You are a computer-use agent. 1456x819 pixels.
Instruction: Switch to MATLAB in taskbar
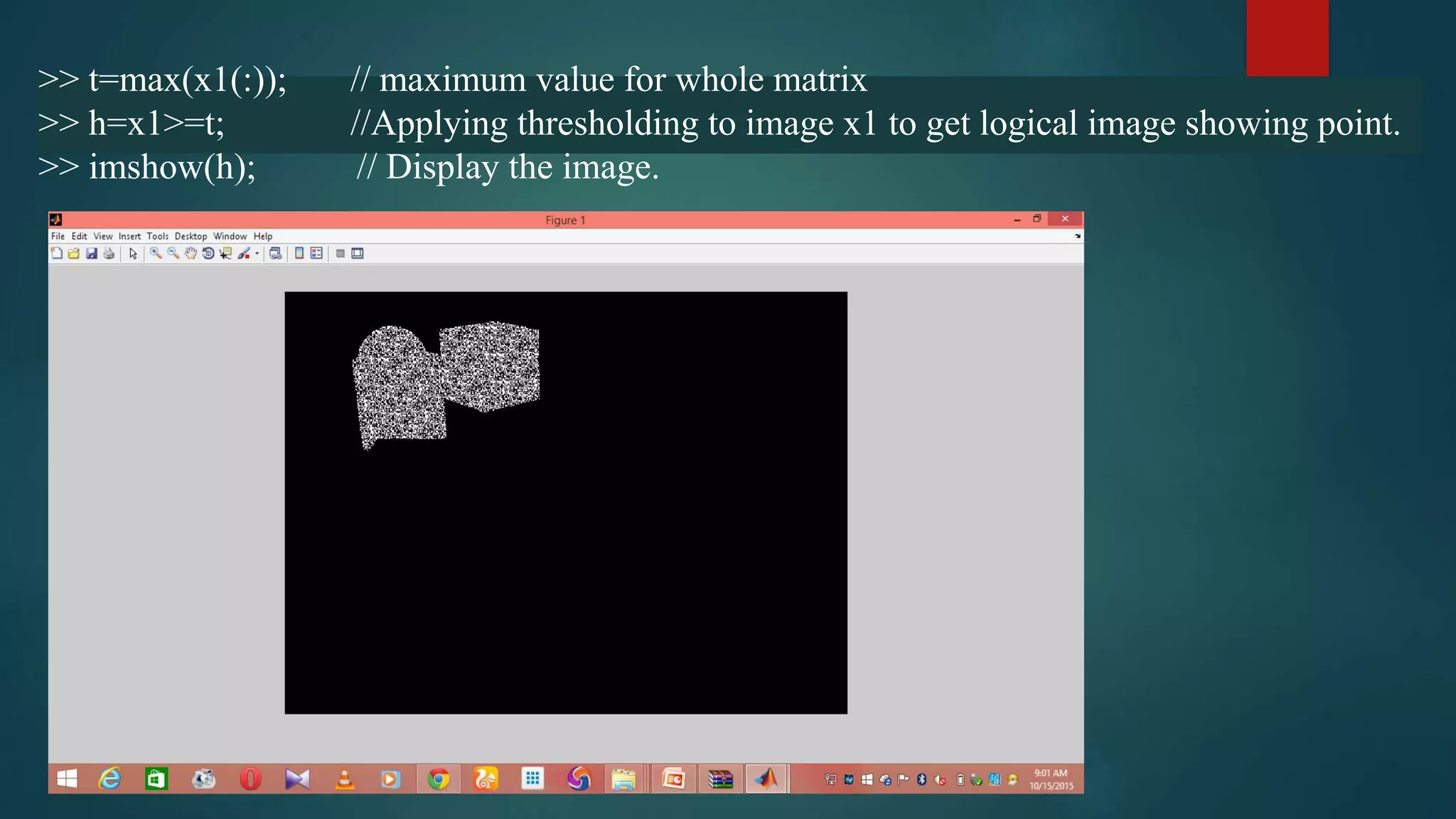pyautogui.click(x=766, y=779)
